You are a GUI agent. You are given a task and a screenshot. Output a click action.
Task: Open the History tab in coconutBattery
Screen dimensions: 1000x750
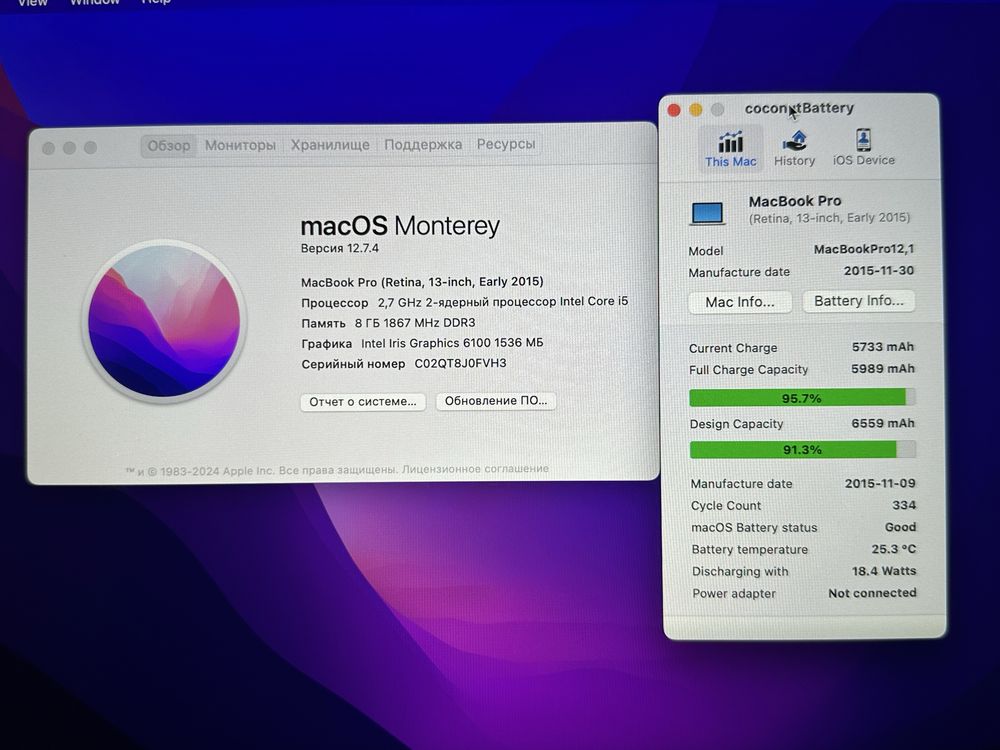tap(794, 149)
